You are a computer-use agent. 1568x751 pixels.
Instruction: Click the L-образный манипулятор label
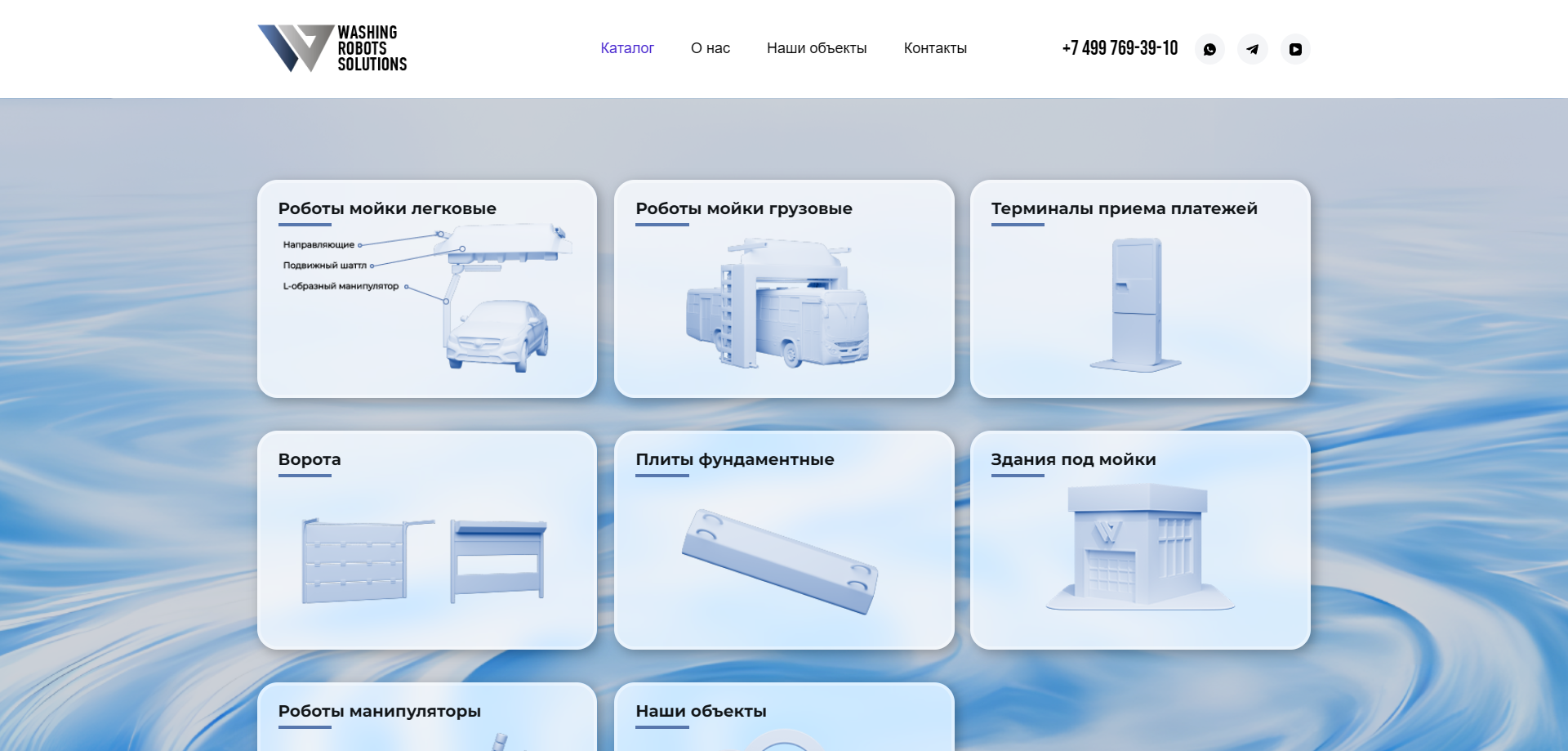(x=341, y=286)
